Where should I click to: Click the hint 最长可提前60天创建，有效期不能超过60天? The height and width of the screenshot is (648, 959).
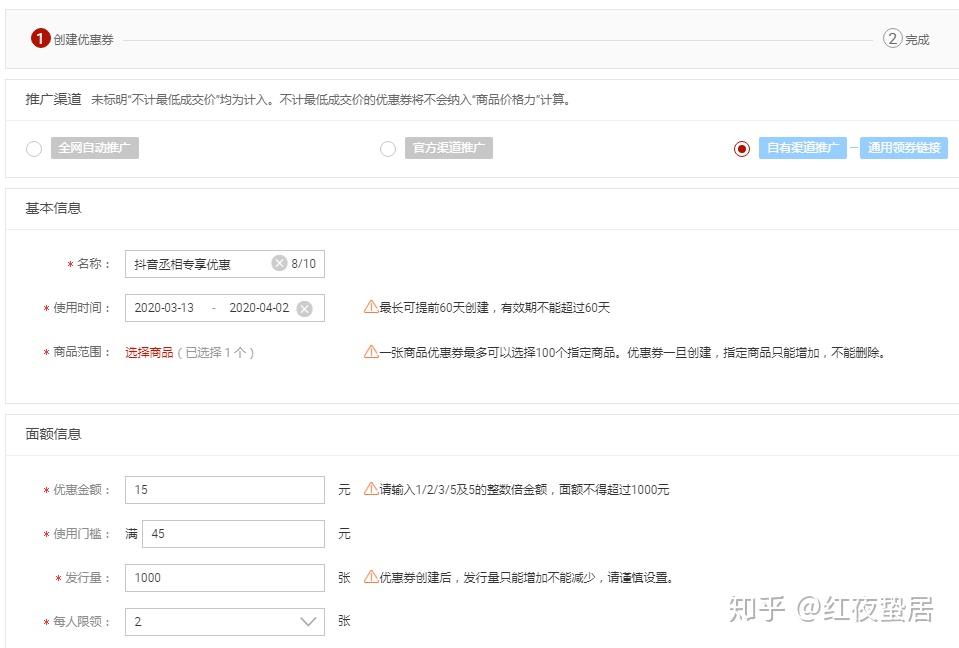click(x=495, y=307)
